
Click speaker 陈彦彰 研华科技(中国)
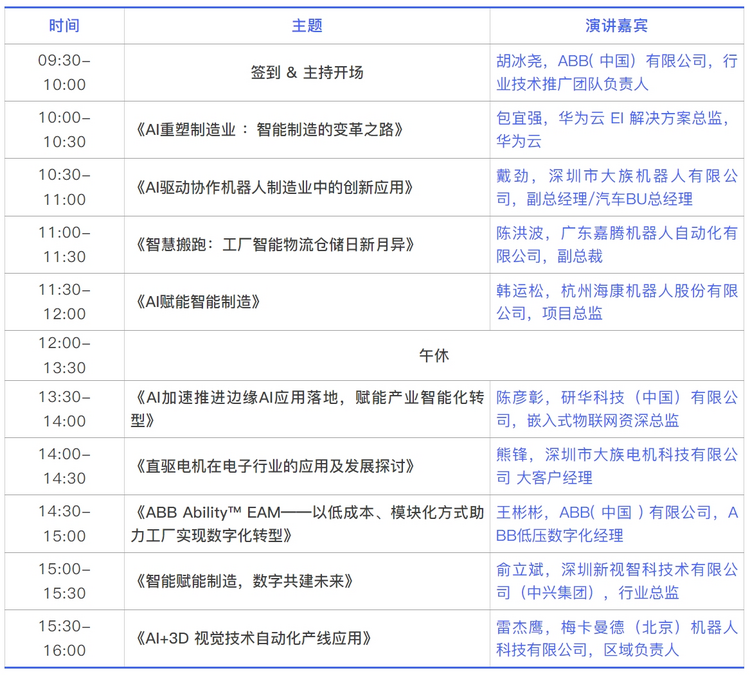click(x=617, y=409)
